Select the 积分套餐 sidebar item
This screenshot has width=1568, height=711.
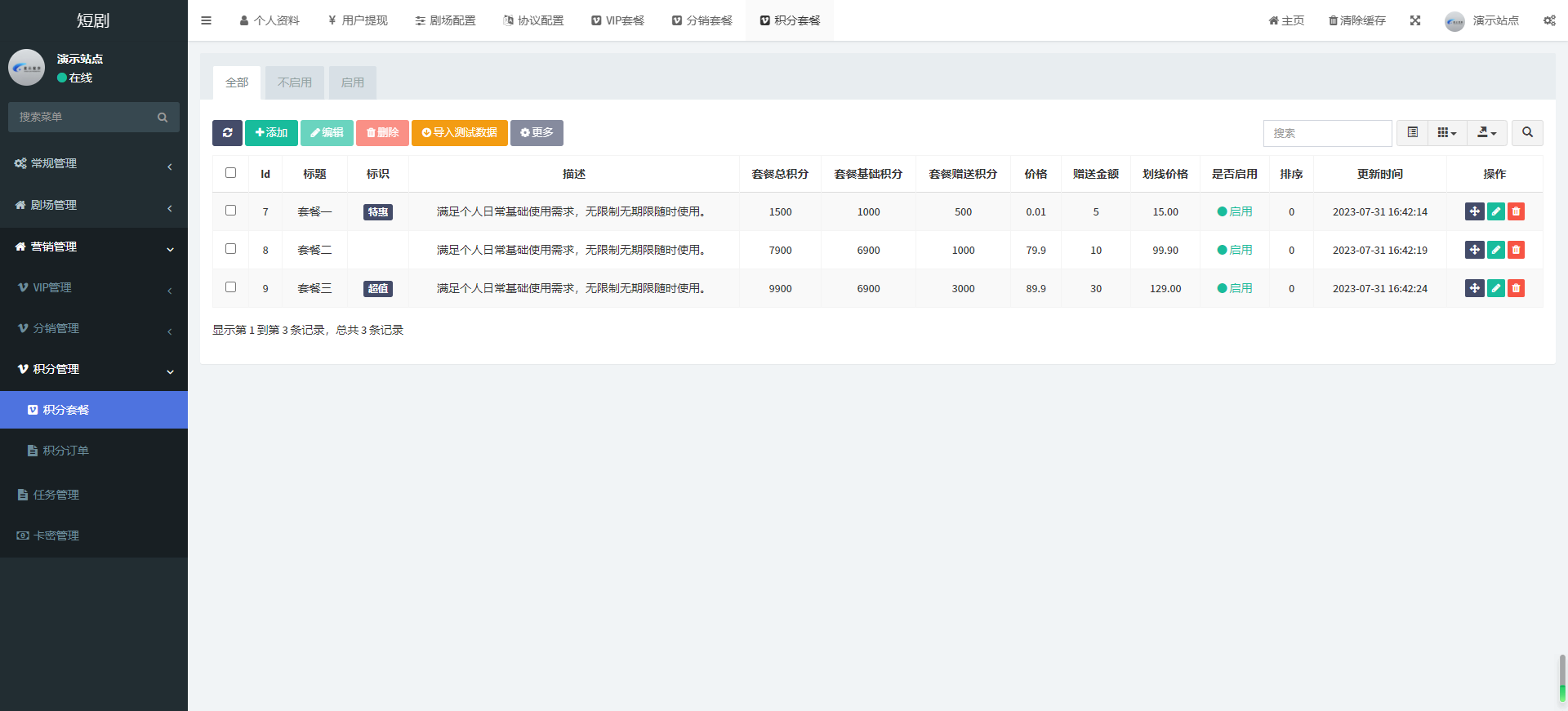(x=94, y=410)
